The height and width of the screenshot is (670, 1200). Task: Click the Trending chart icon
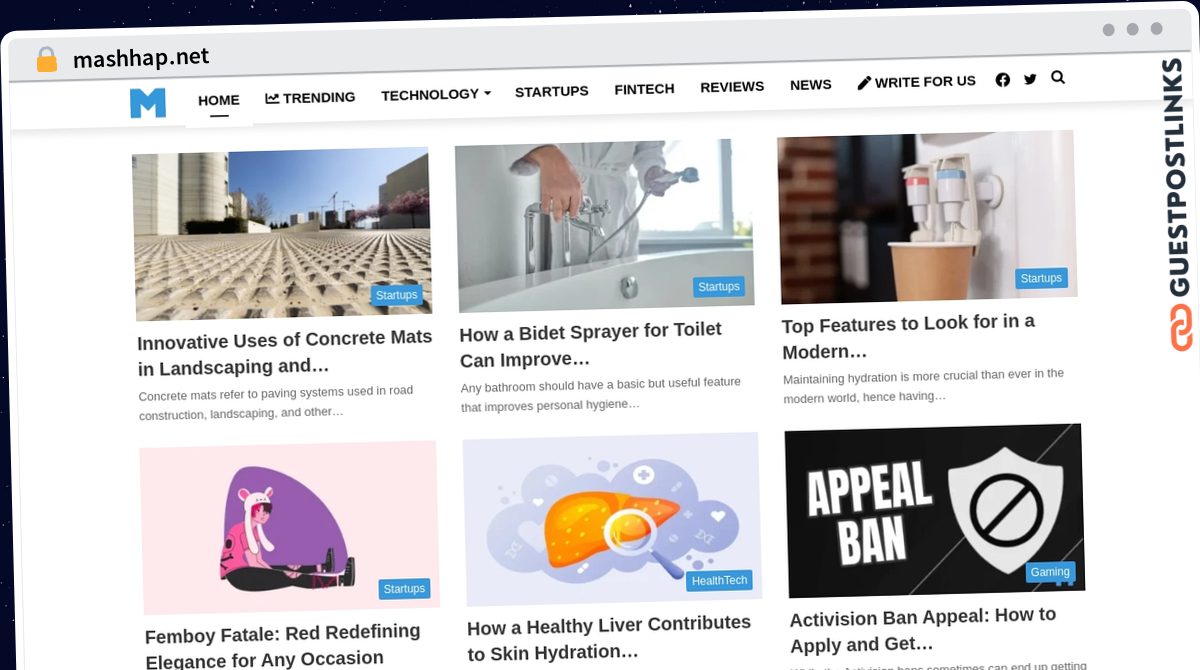272,98
